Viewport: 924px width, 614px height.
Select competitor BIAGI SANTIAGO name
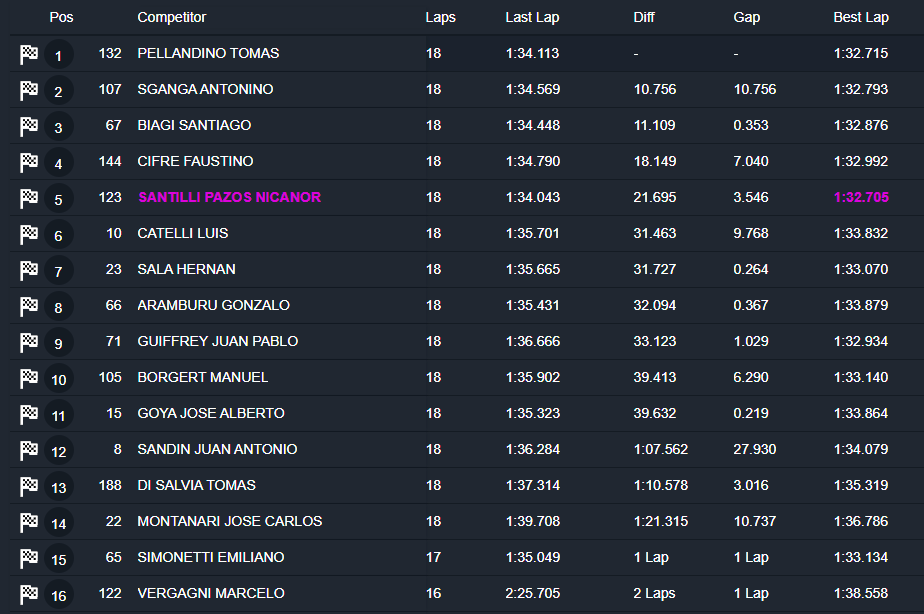pos(194,125)
